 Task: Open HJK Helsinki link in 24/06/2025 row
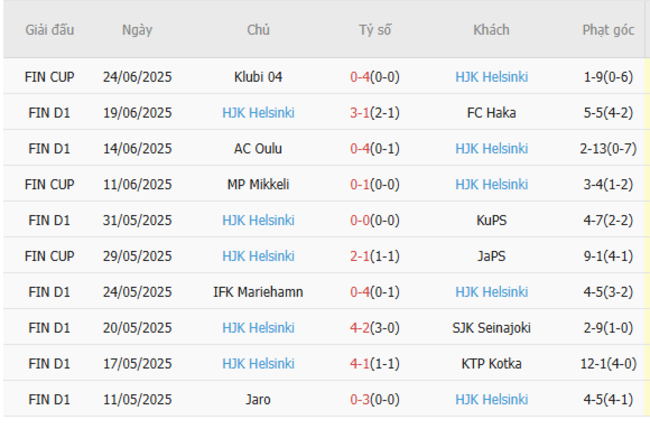[x=491, y=77]
